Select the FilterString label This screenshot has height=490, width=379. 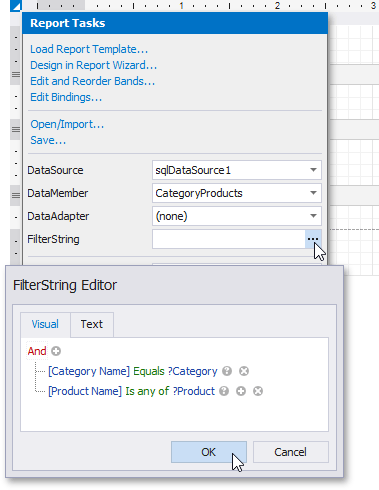tap(53, 239)
